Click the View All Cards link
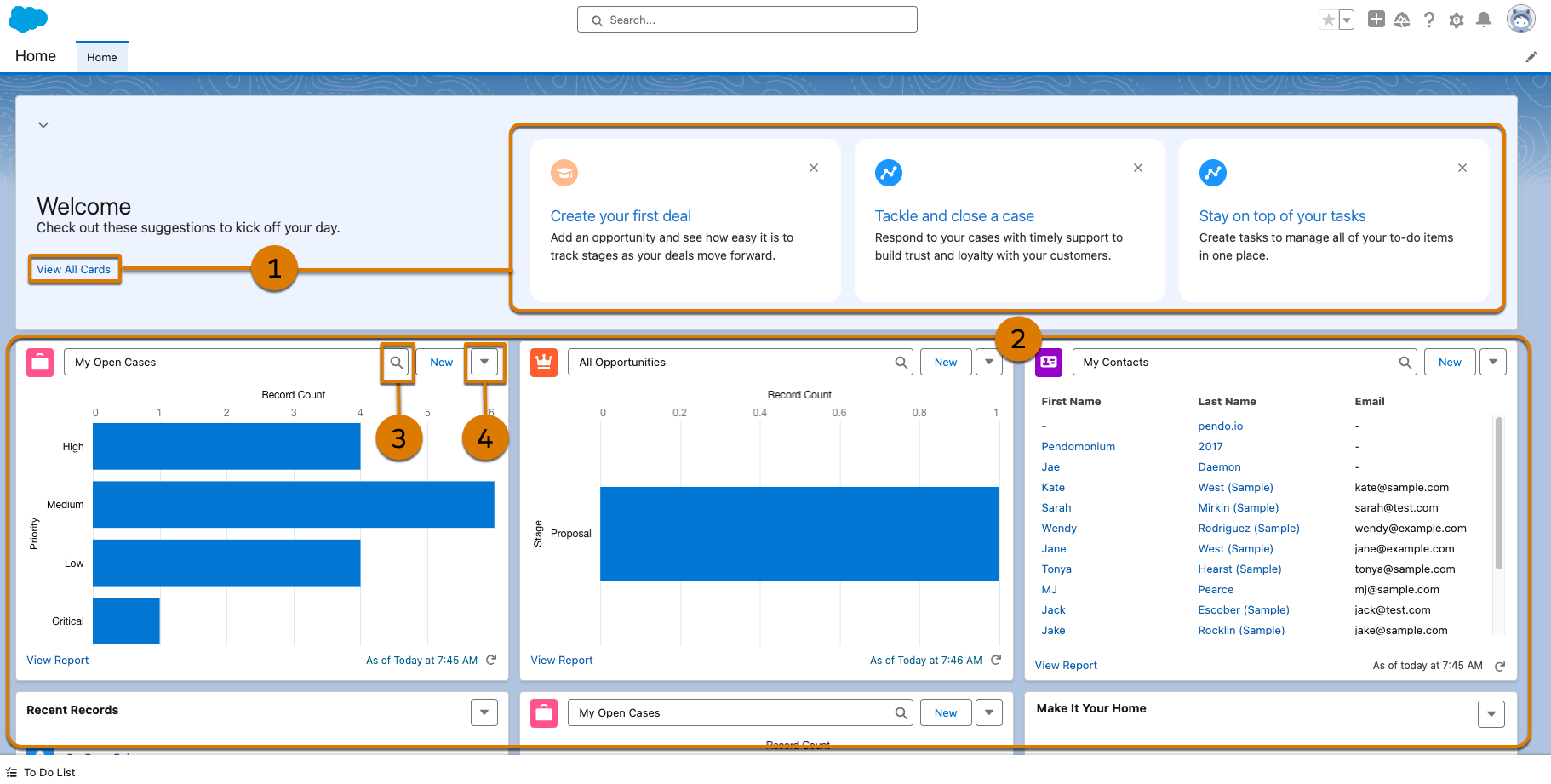This screenshot has width=1551, height=784. (74, 270)
